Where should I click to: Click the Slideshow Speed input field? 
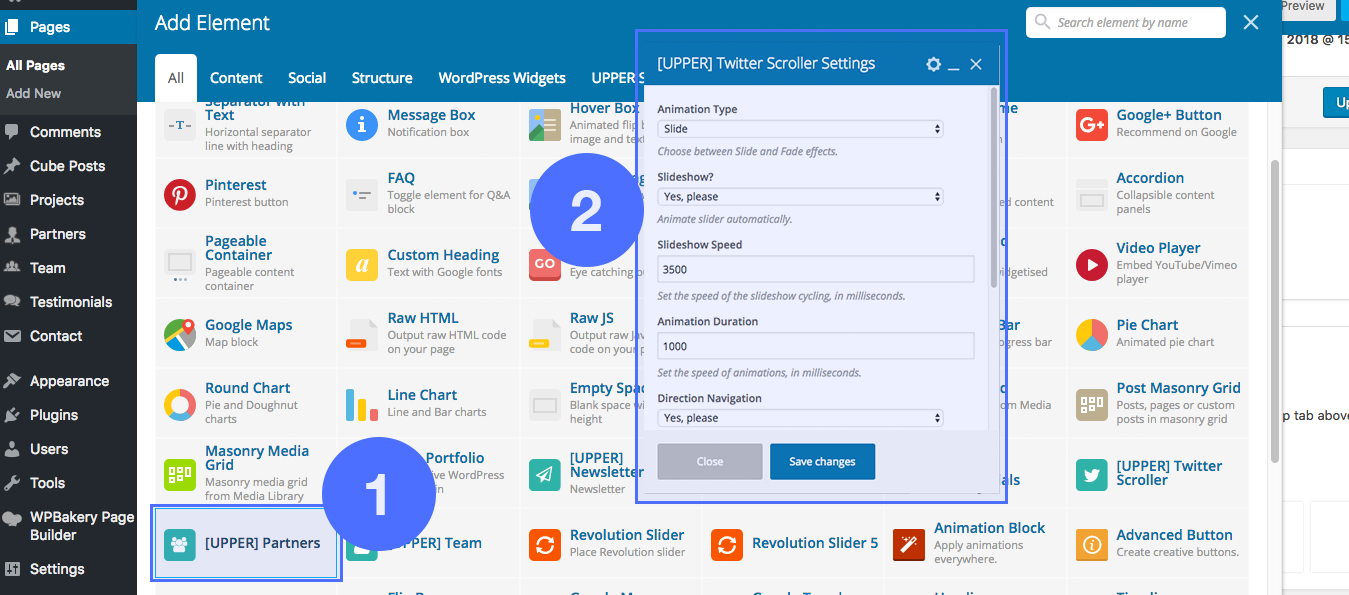[815, 269]
